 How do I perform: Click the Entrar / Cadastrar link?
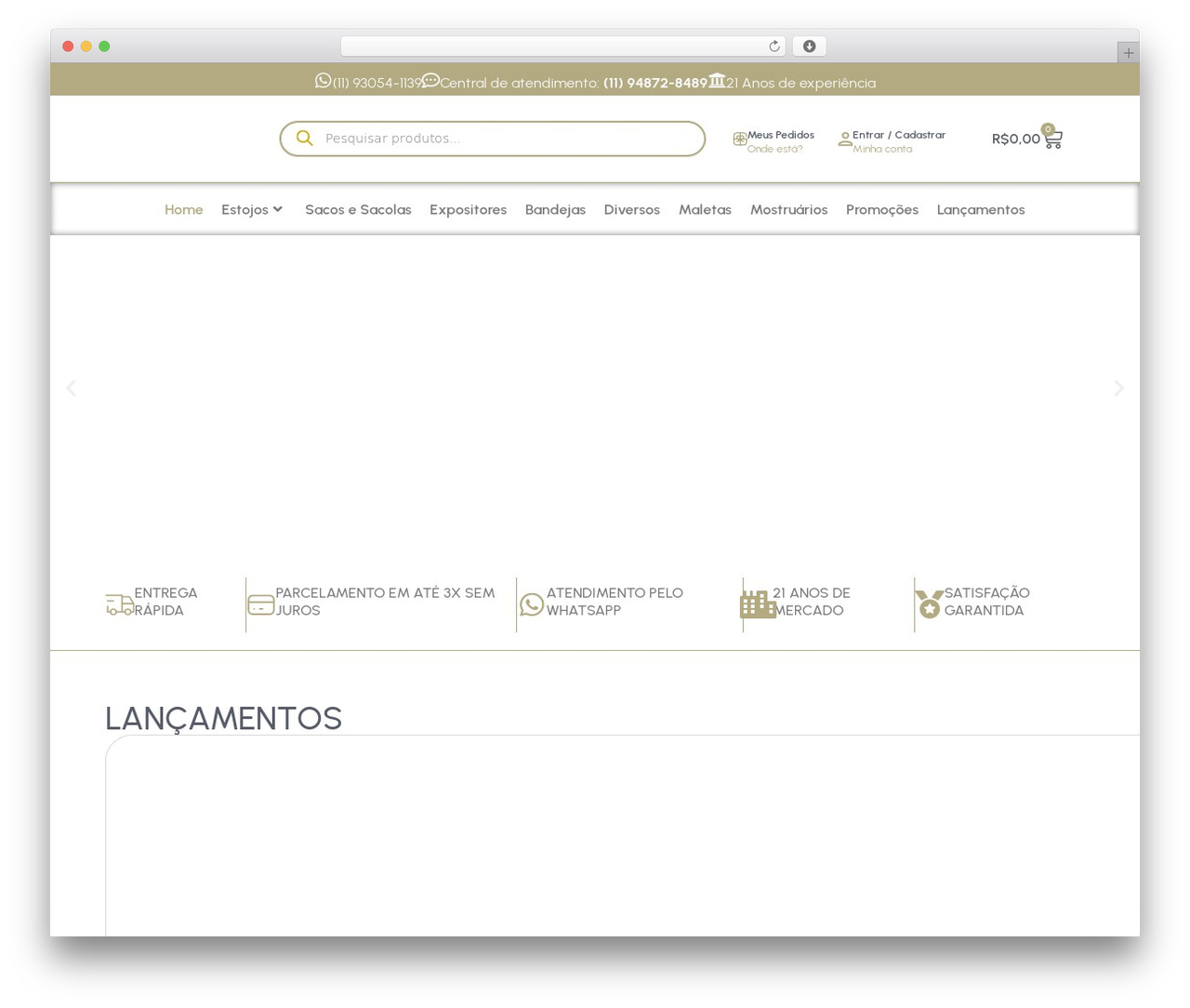tap(899, 135)
